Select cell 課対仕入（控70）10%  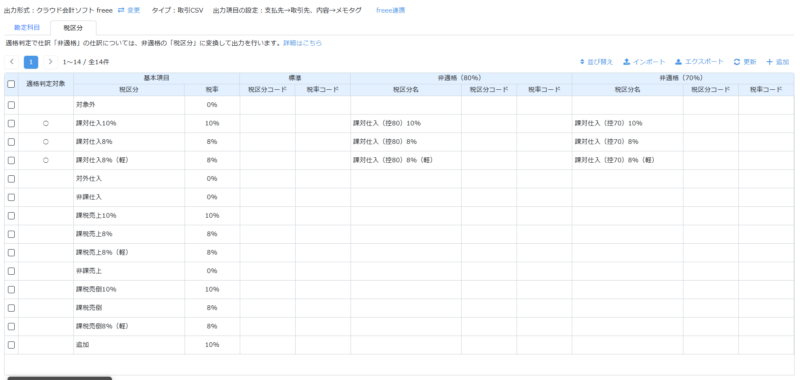tap(628, 123)
